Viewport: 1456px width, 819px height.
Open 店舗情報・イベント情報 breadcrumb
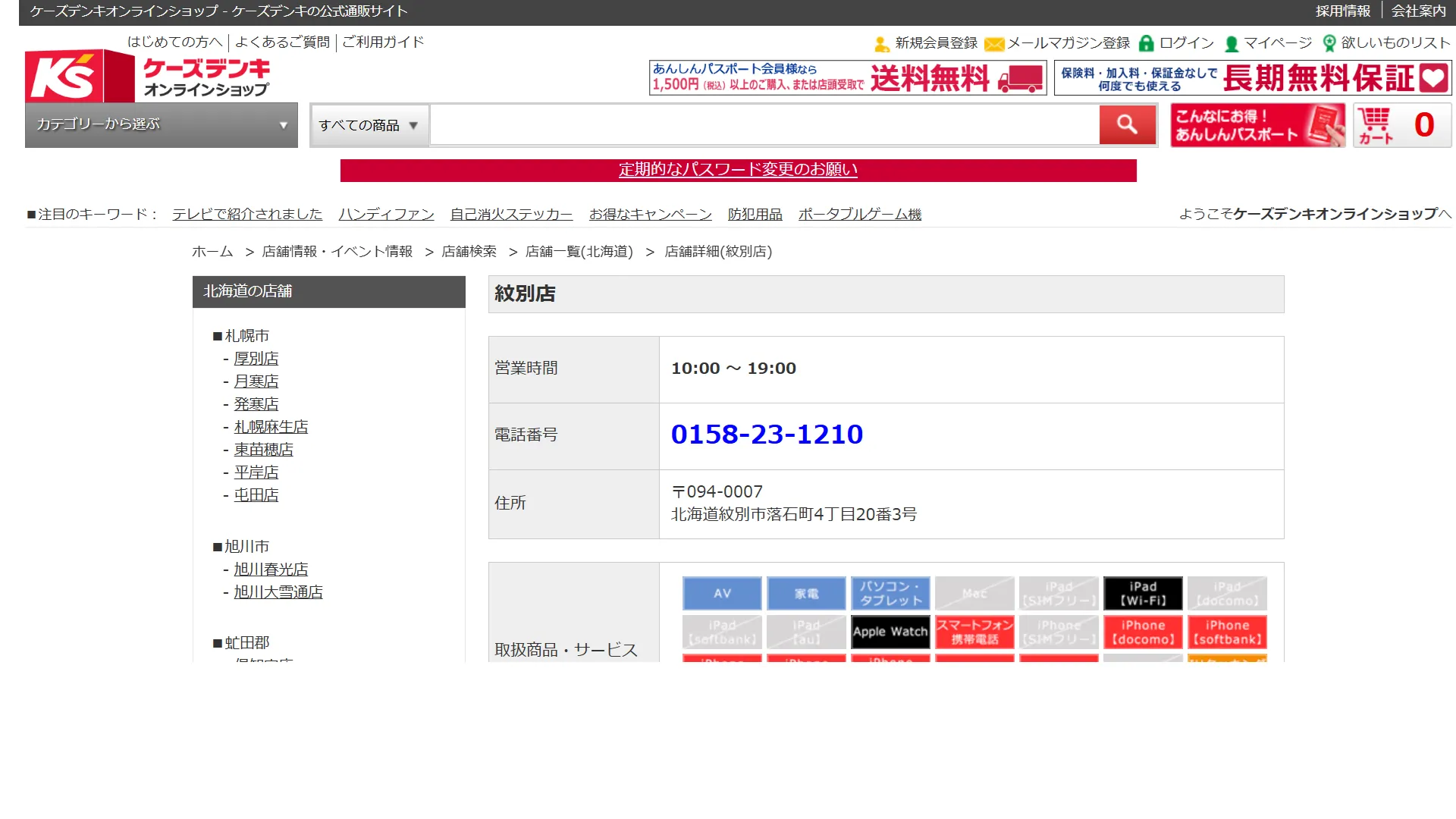(337, 252)
